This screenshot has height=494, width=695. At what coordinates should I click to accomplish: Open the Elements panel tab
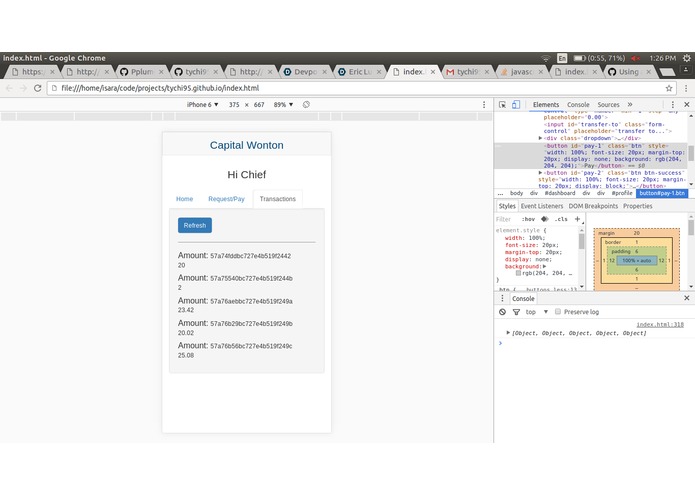click(546, 105)
